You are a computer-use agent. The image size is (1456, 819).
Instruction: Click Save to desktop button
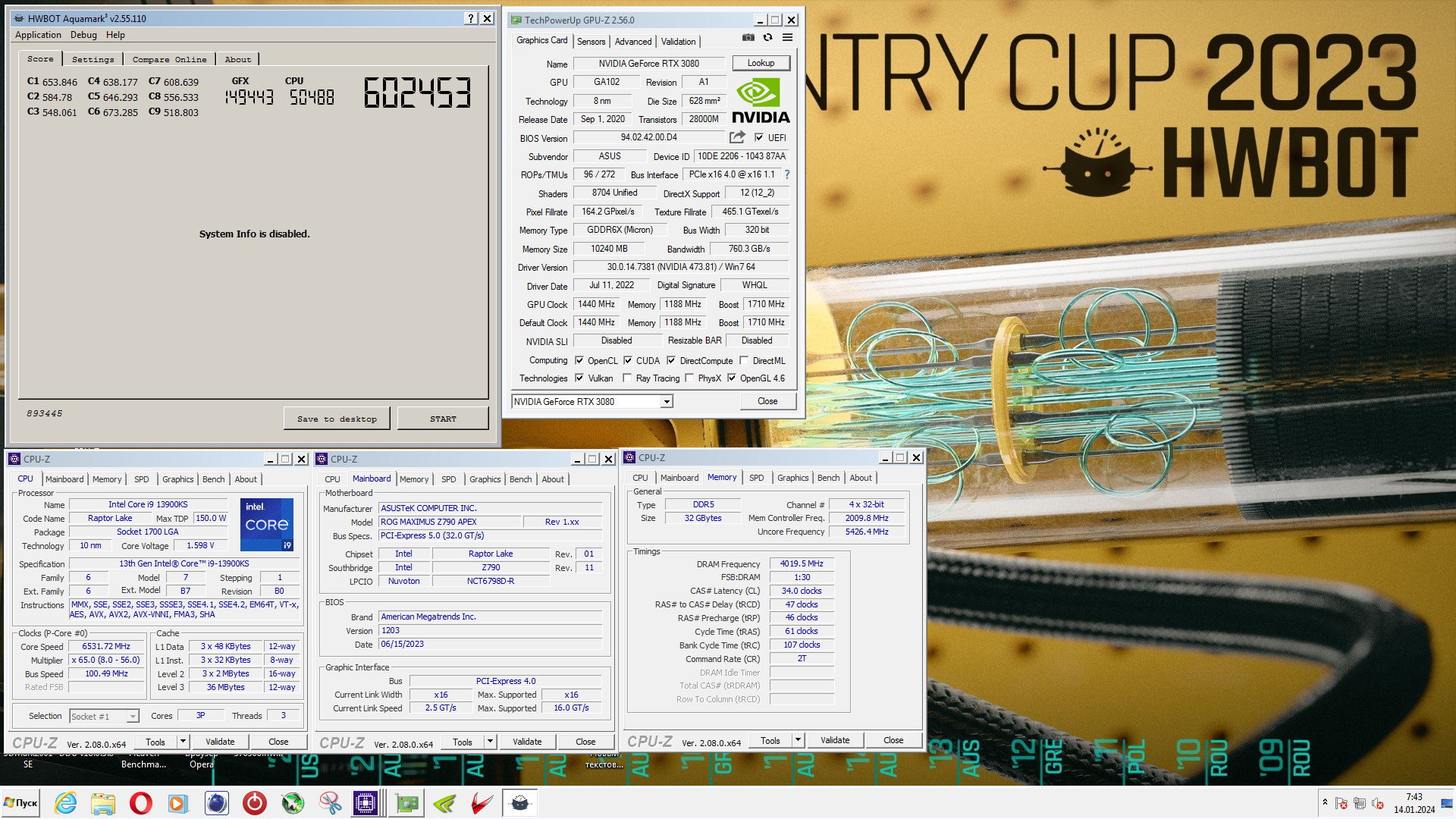click(337, 419)
